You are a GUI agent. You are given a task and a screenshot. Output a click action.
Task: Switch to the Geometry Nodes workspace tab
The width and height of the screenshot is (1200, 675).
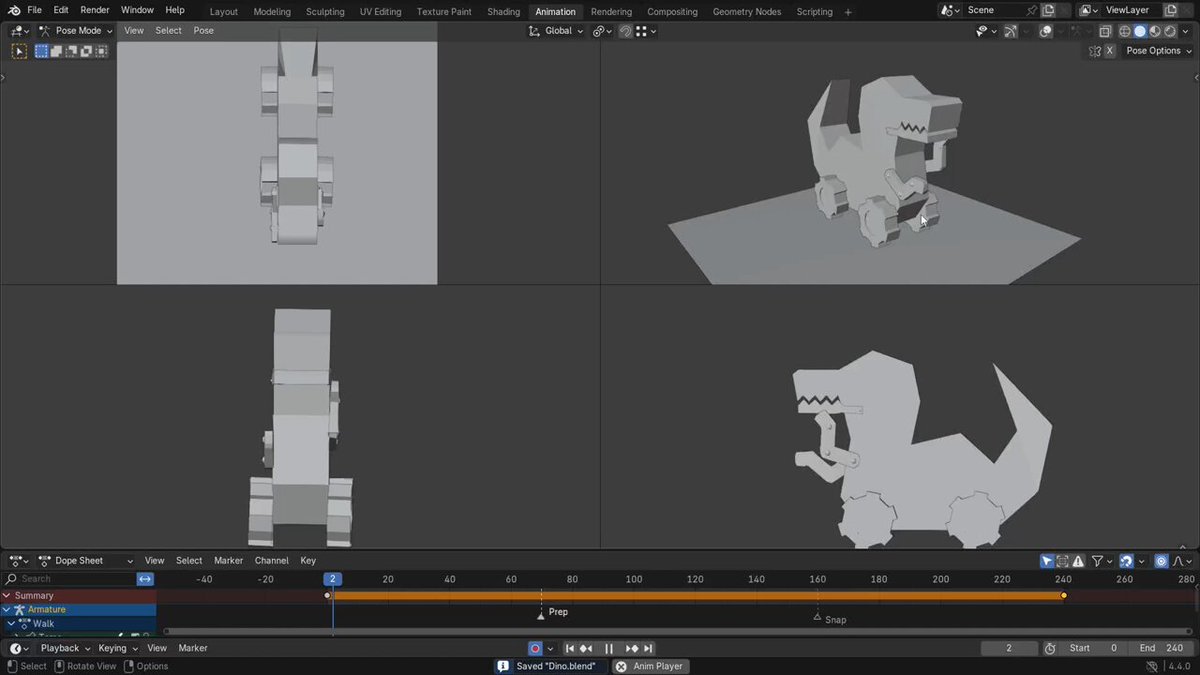(x=747, y=12)
